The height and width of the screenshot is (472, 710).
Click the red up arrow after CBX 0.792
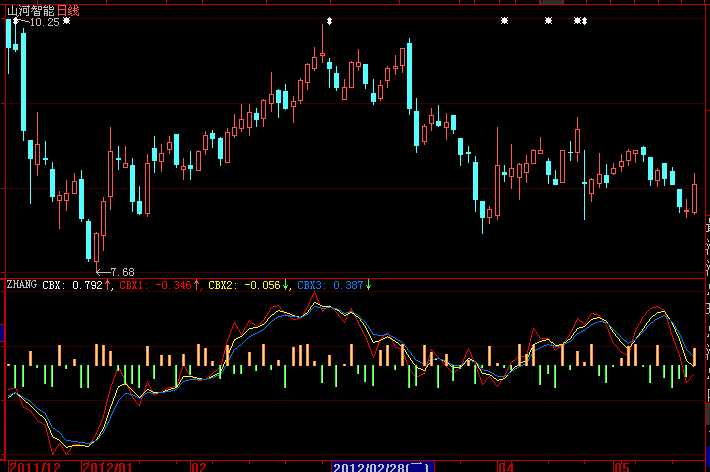(x=109, y=285)
